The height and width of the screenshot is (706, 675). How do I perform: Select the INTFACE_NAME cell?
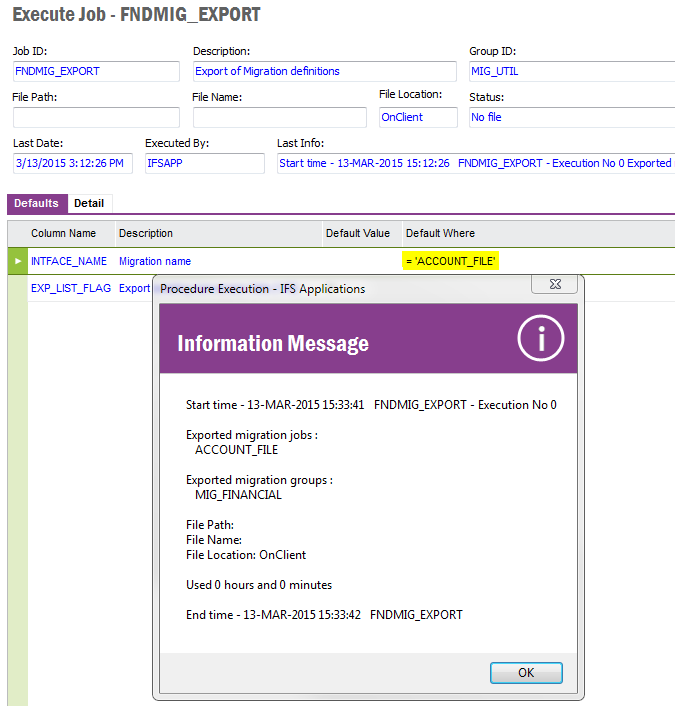pos(69,261)
